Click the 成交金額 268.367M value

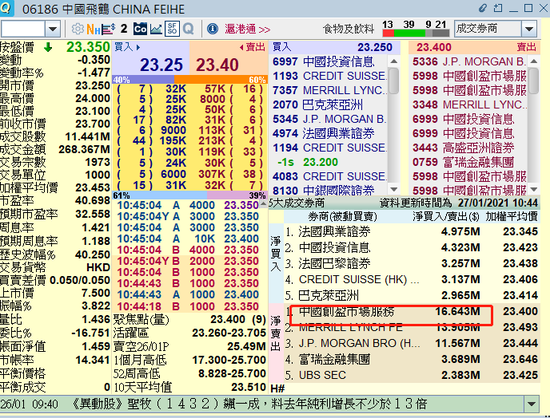click(x=84, y=149)
